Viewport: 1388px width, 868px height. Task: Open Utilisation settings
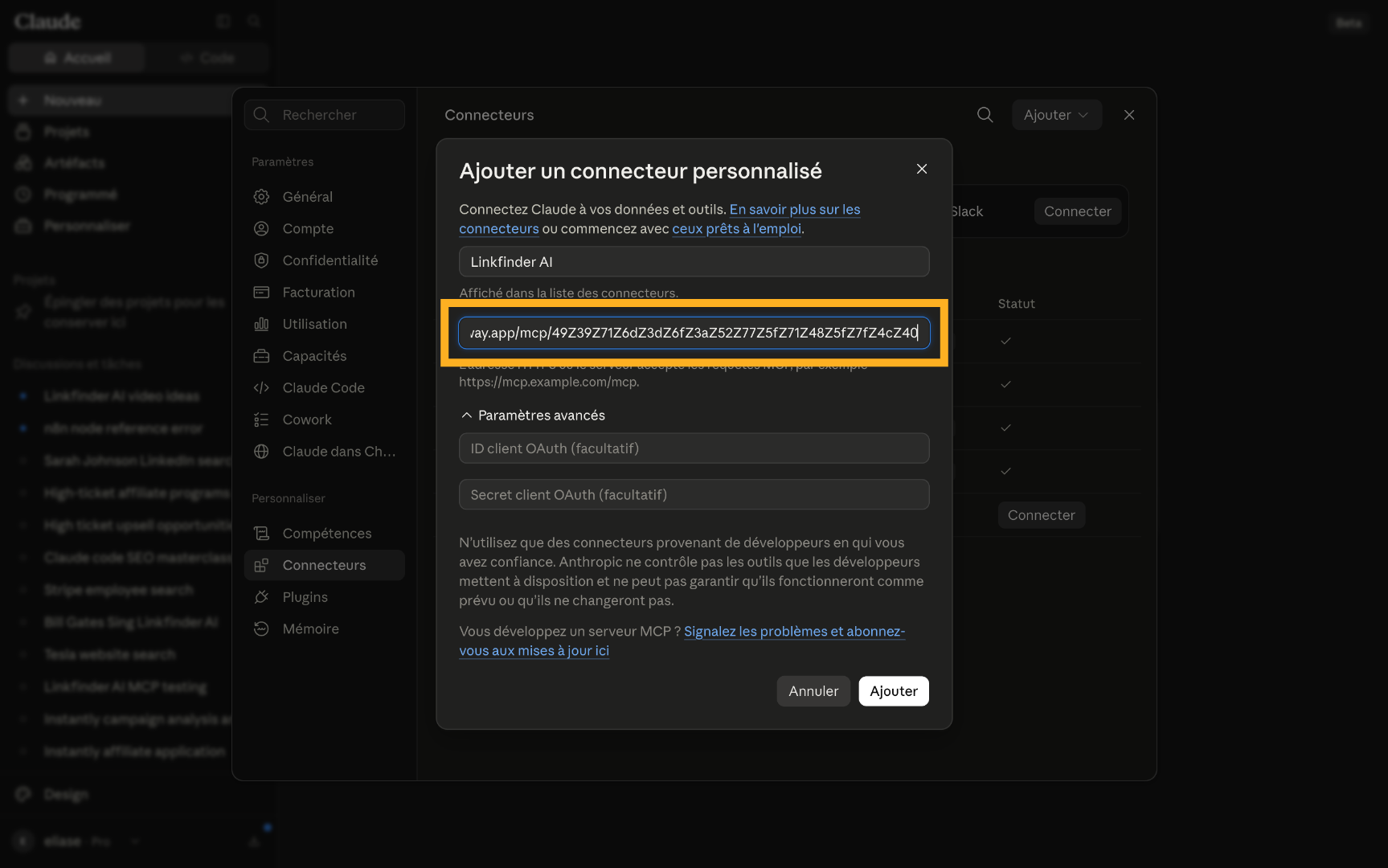click(325, 324)
